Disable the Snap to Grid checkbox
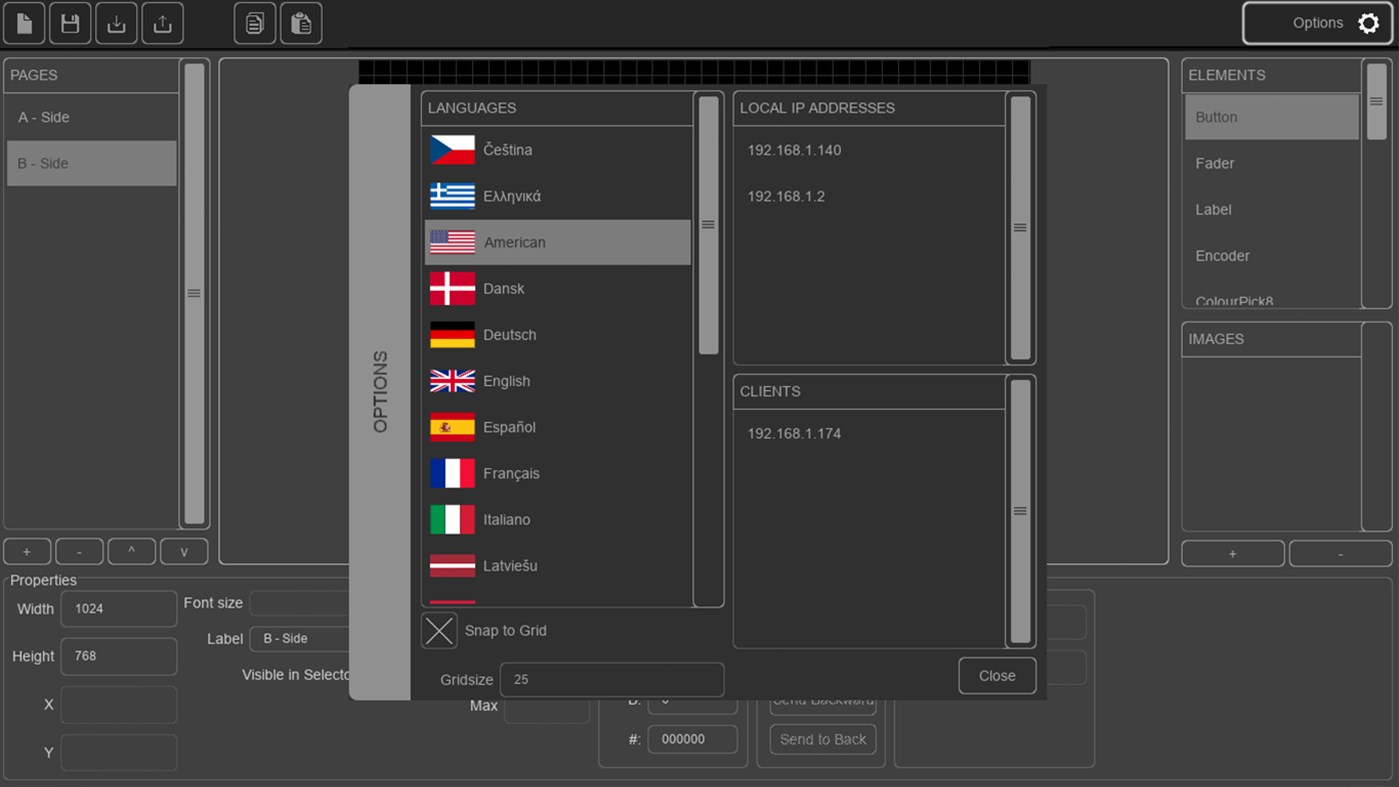The image size is (1399, 787). point(439,630)
